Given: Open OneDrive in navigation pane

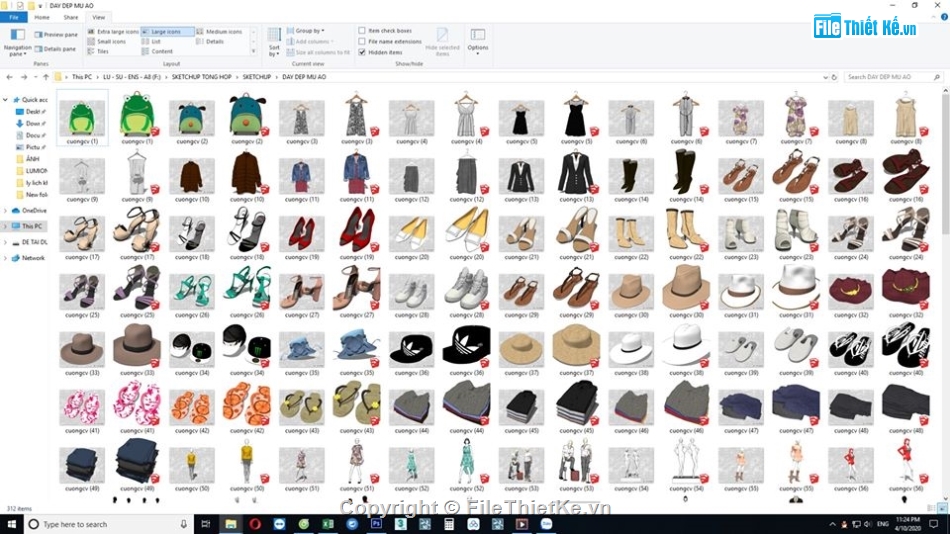Looking at the screenshot, I should click(x=34, y=210).
